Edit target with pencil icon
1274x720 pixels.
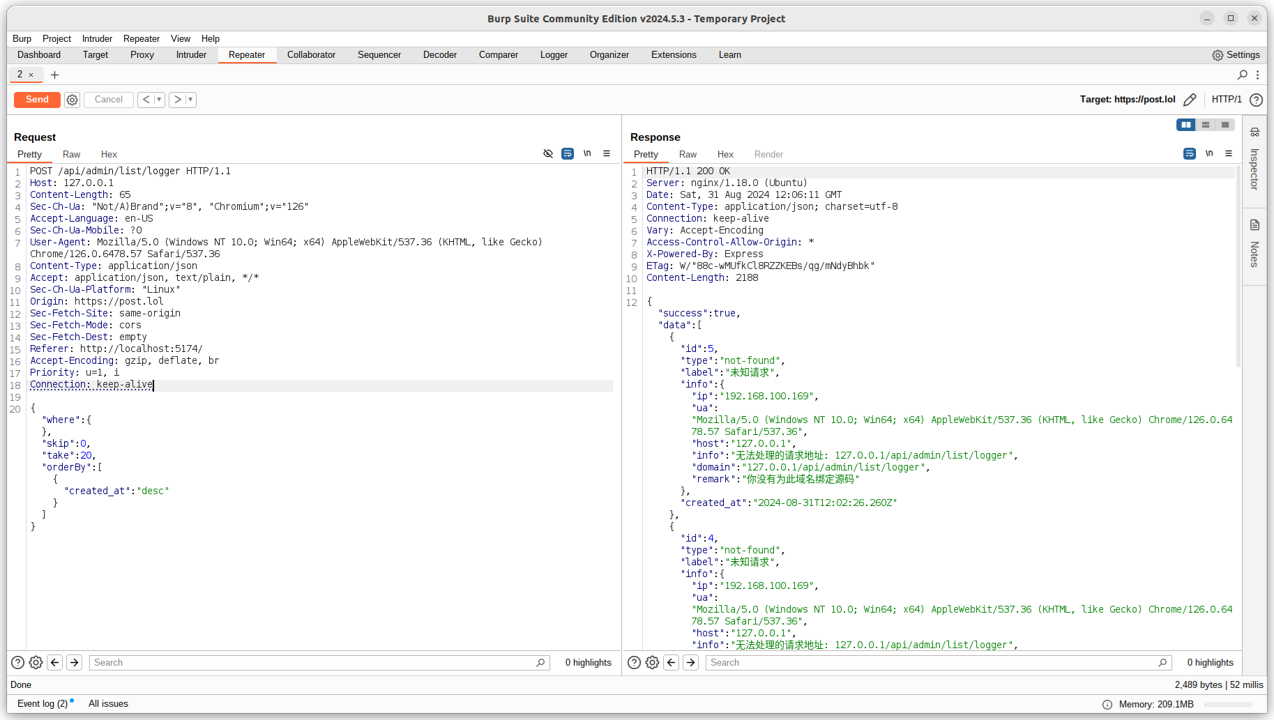(1190, 100)
